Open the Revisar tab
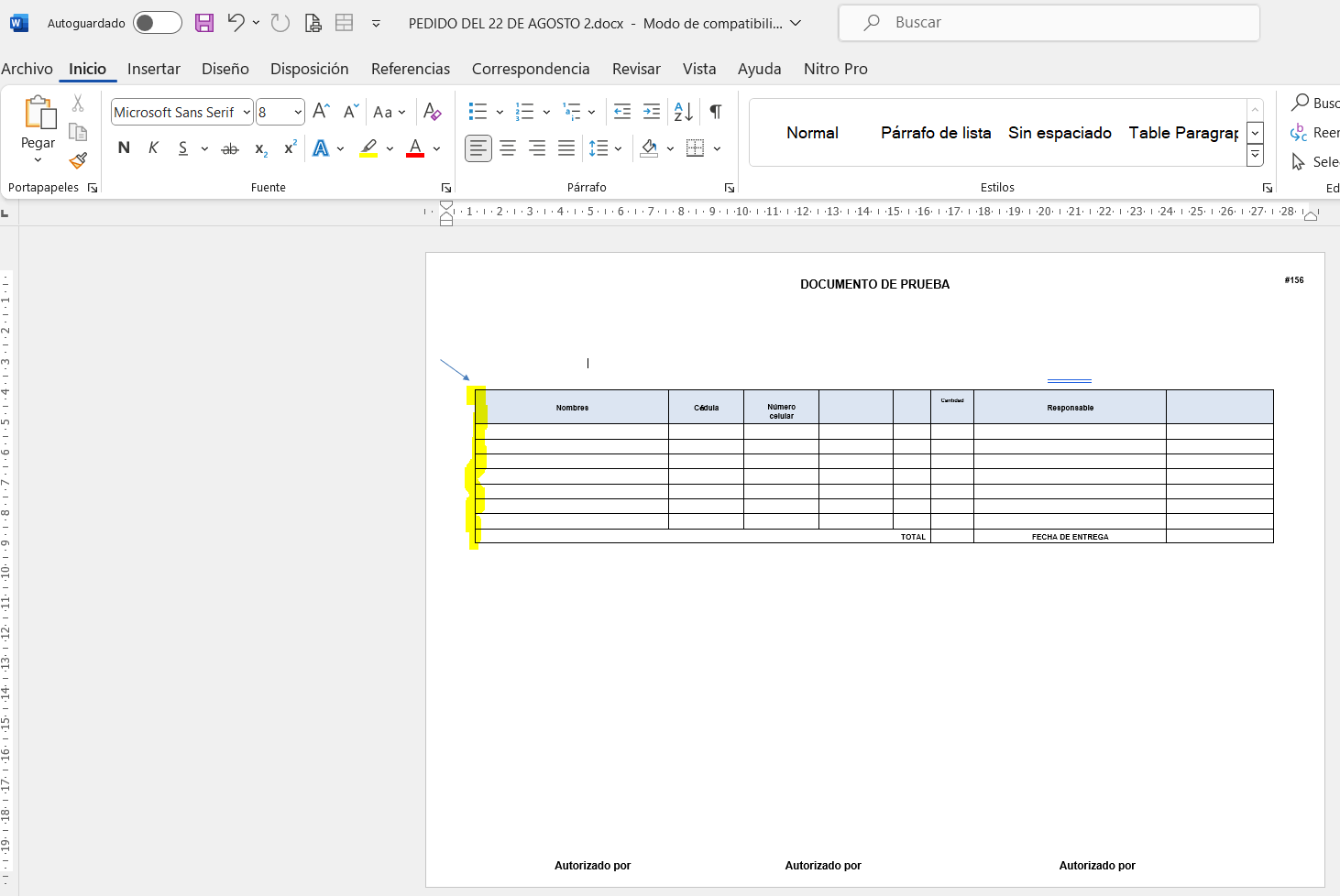Viewport: 1340px width, 896px height. tap(636, 69)
